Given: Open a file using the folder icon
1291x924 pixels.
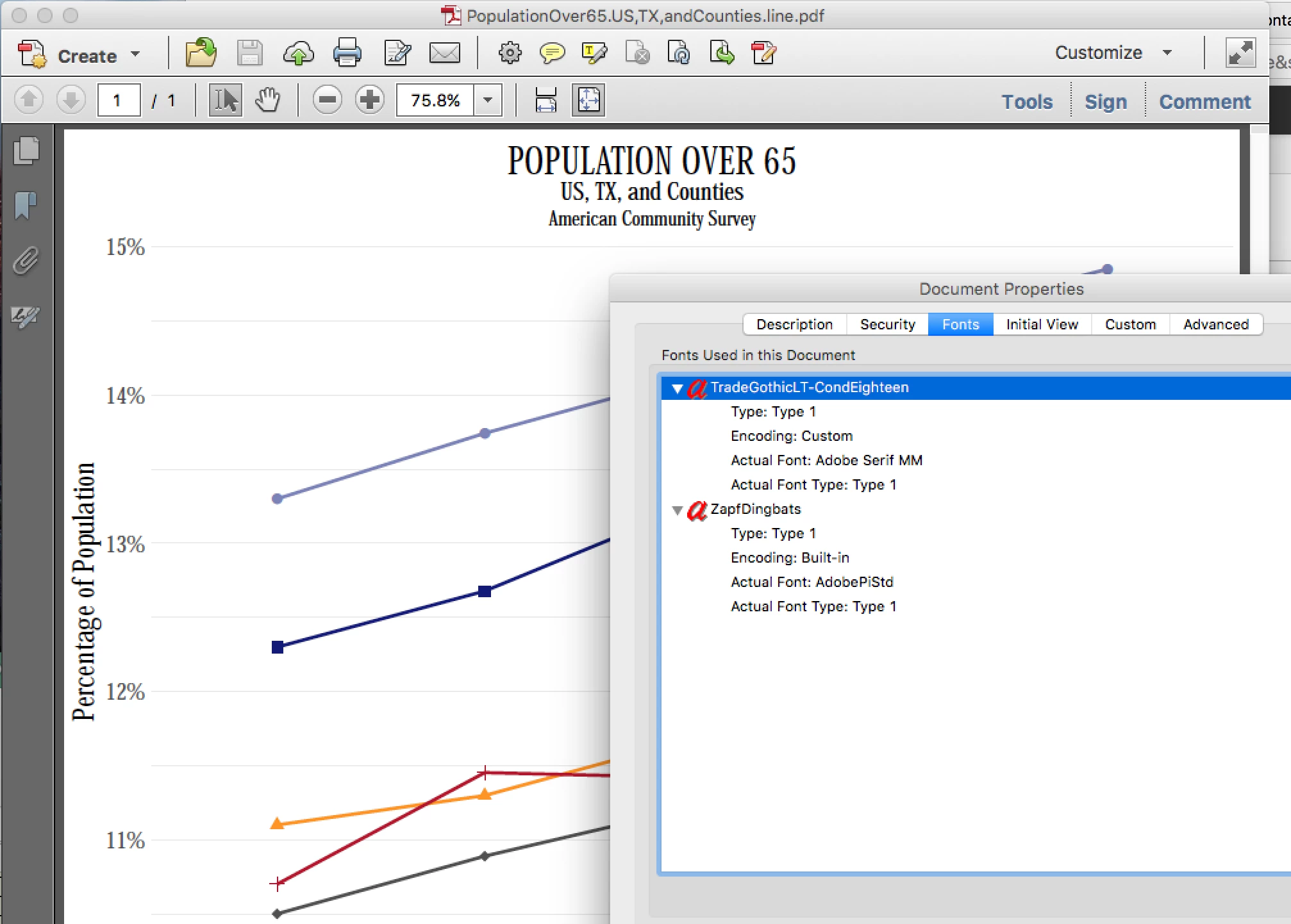Looking at the screenshot, I should tap(201, 53).
